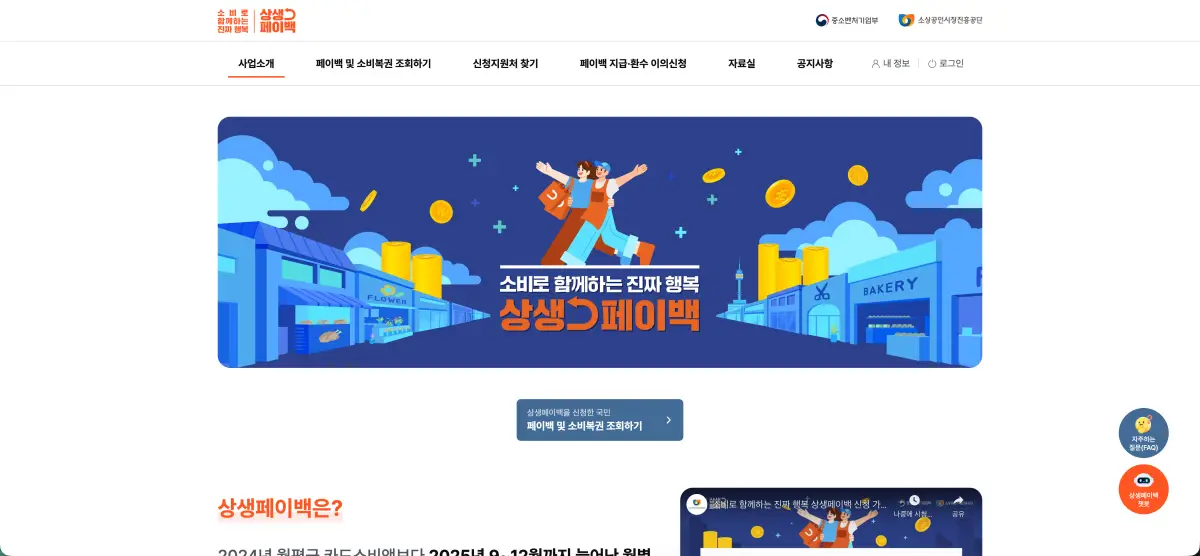Click the blue 페이백 및 소비복권 조회하기 button
Viewport: 1200px width, 556px height.
click(600, 420)
